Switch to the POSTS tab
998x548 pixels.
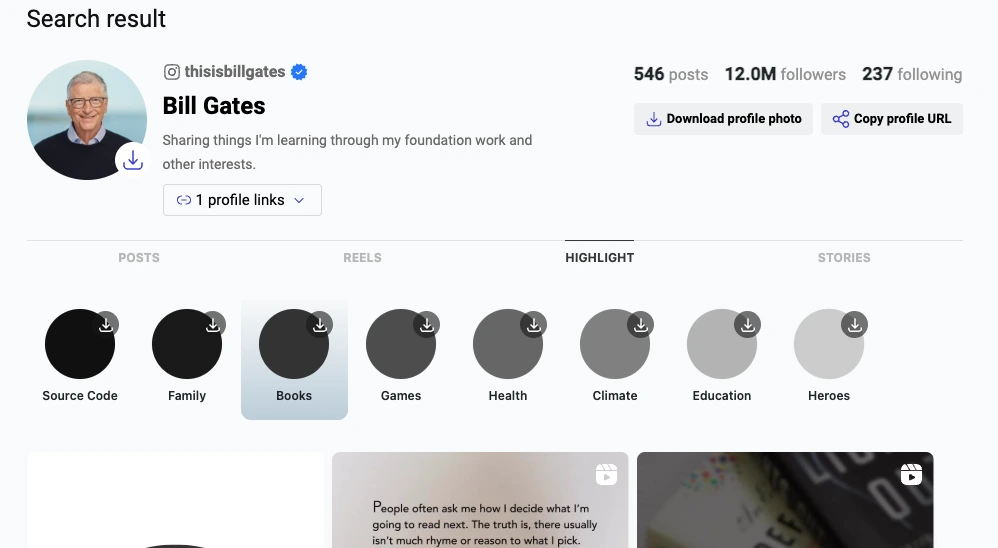(139, 257)
